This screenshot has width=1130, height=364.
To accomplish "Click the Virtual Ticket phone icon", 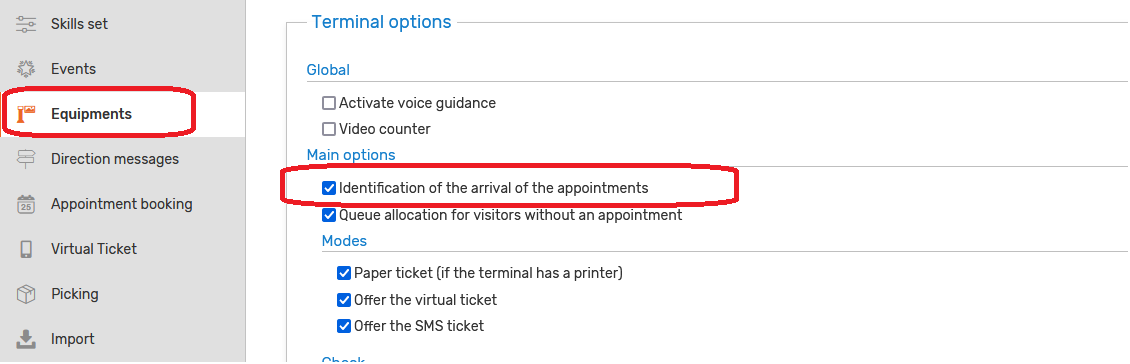I will (26, 249).
